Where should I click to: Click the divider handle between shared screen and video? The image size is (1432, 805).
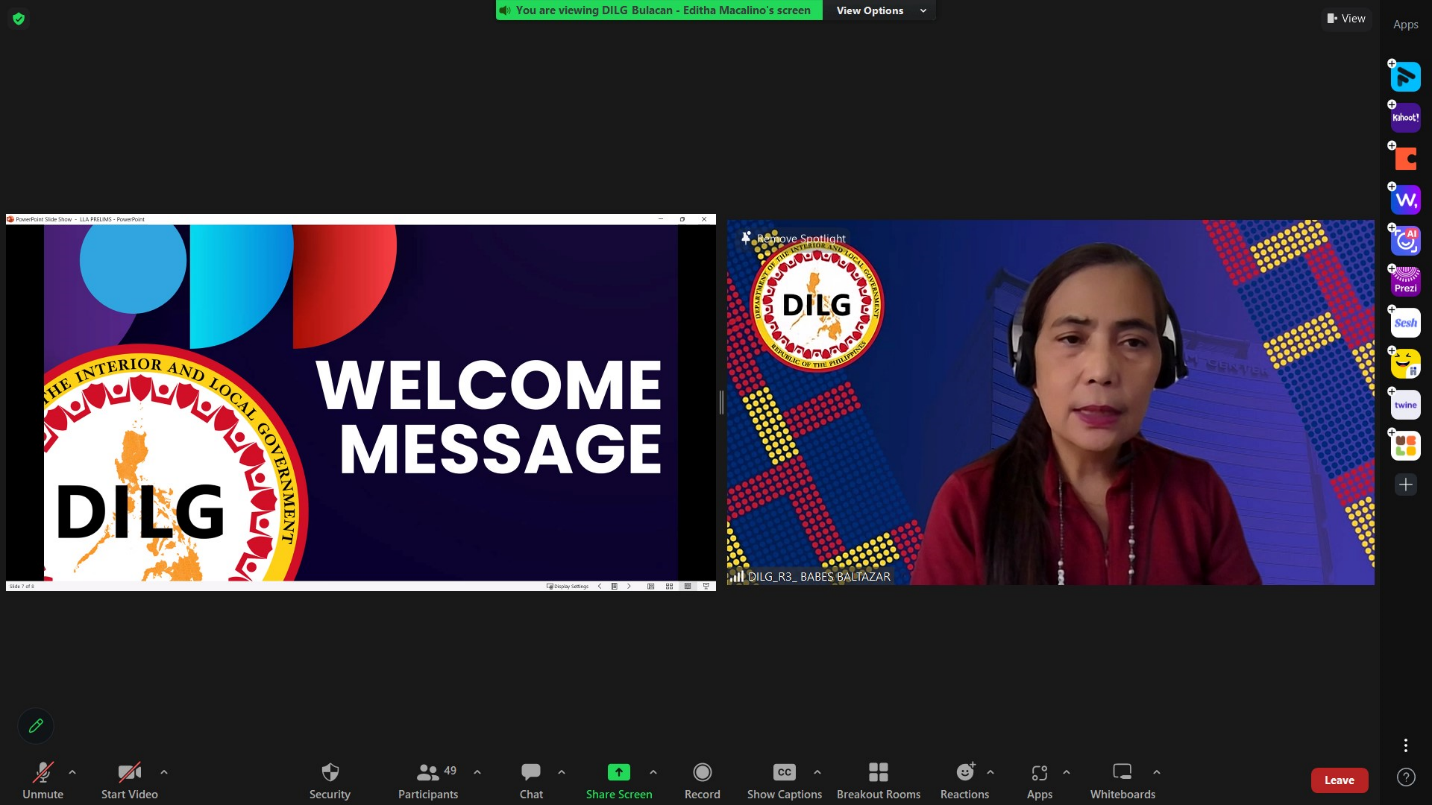721,402
